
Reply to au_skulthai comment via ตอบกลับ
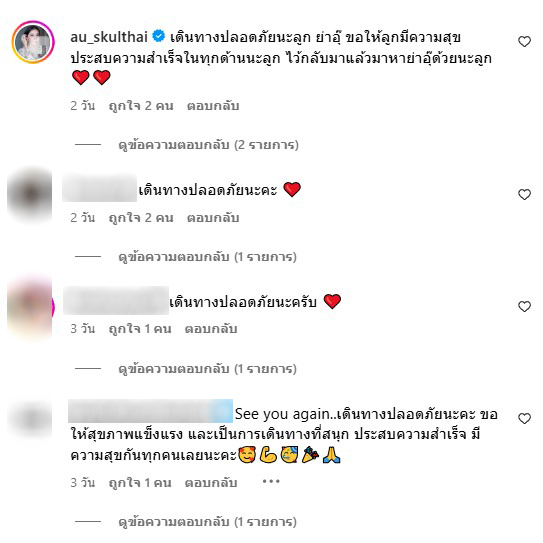point(213,106)
